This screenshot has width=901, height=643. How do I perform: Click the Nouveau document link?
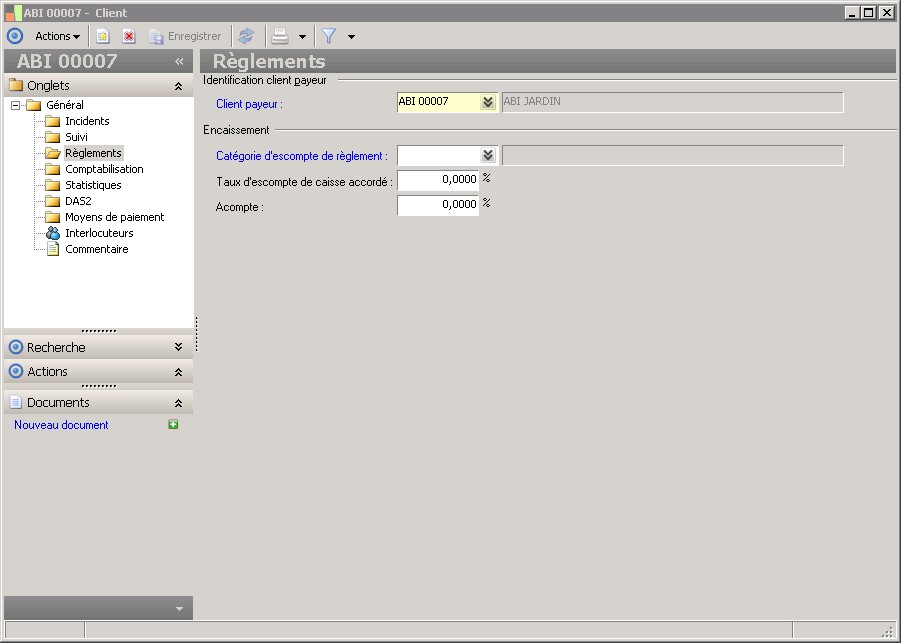(61, 425)
